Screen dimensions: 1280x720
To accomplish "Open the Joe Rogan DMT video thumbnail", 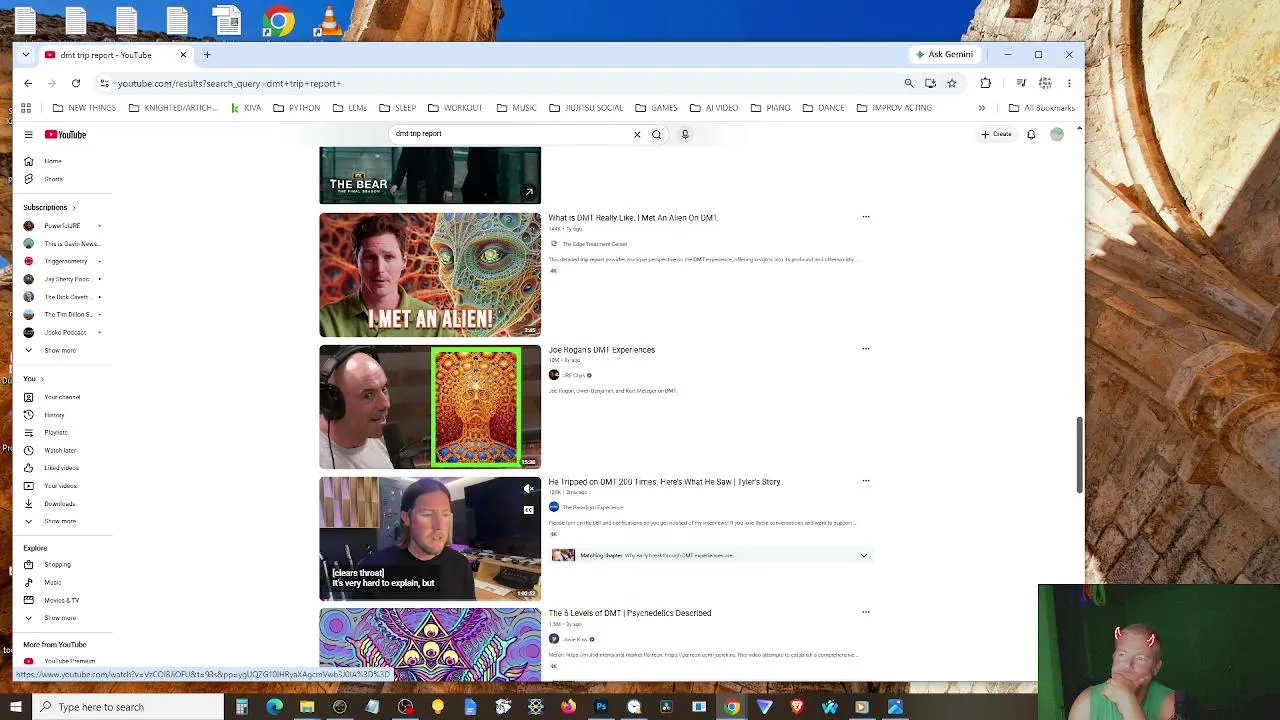I will pos(430,407).
